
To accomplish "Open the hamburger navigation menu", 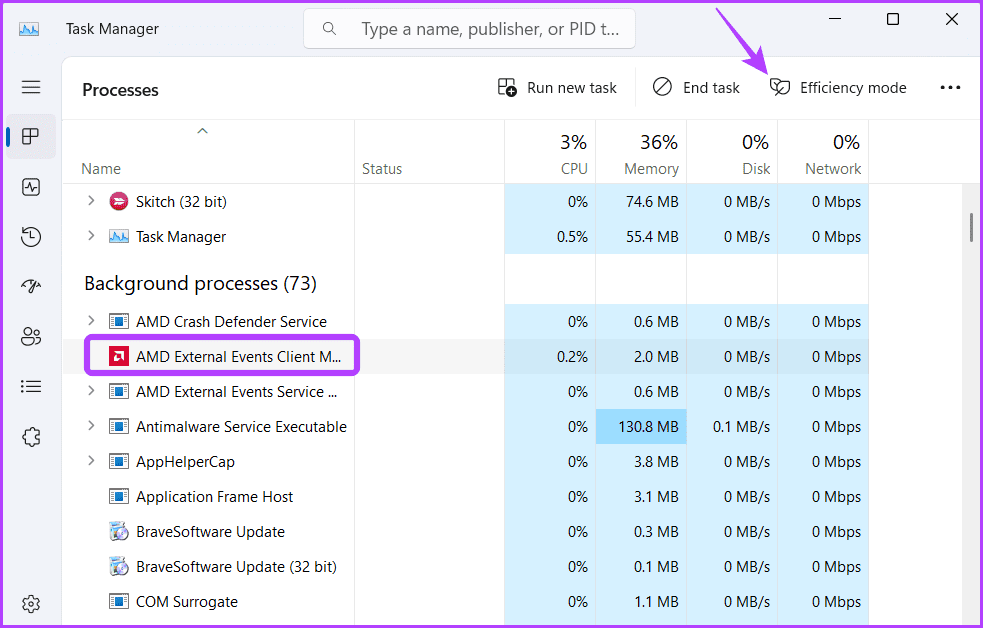I will click(31, 87).
